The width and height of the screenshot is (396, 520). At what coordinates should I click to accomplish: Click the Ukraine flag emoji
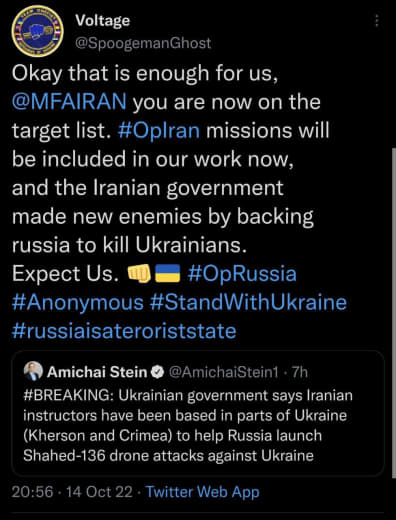pos(168,273)
